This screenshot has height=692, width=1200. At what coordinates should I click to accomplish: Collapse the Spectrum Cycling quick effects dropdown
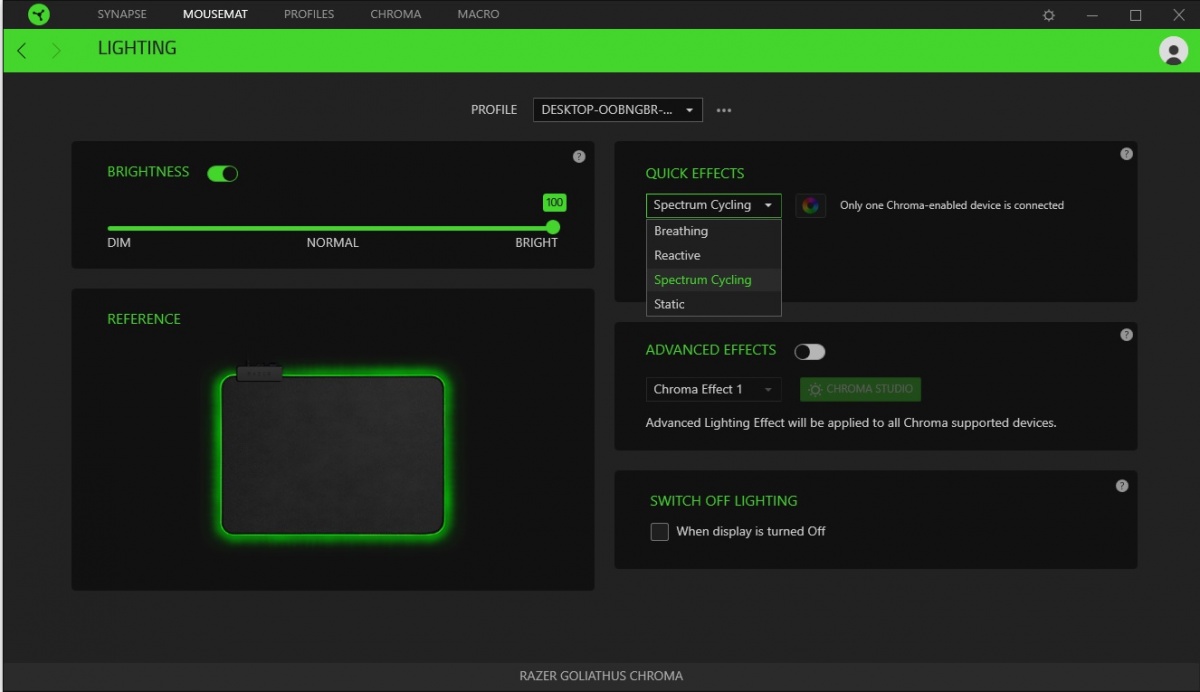[714, 205]
